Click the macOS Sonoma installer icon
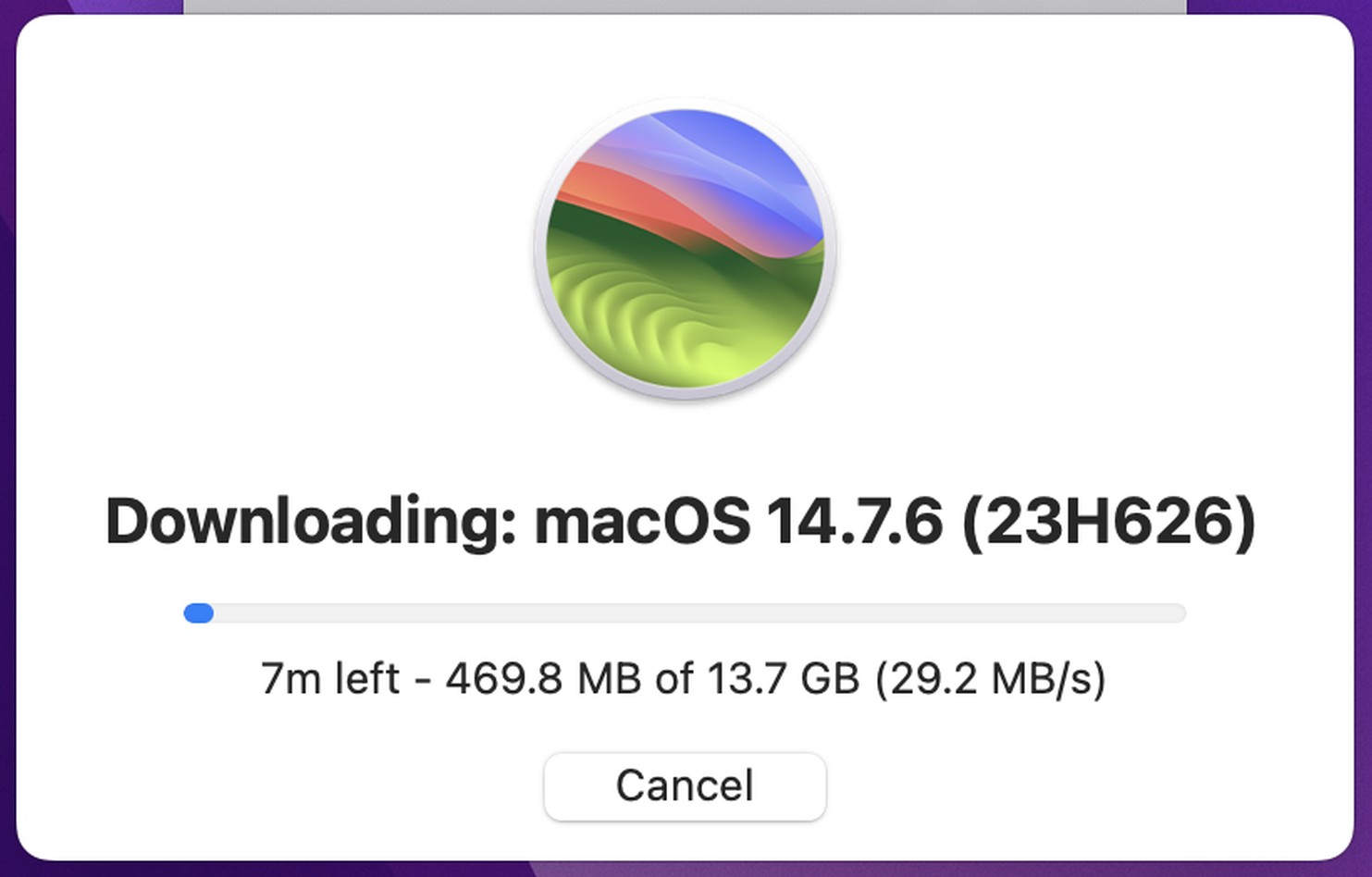The width and height of the screenshot is (1372, 877). 685,249
